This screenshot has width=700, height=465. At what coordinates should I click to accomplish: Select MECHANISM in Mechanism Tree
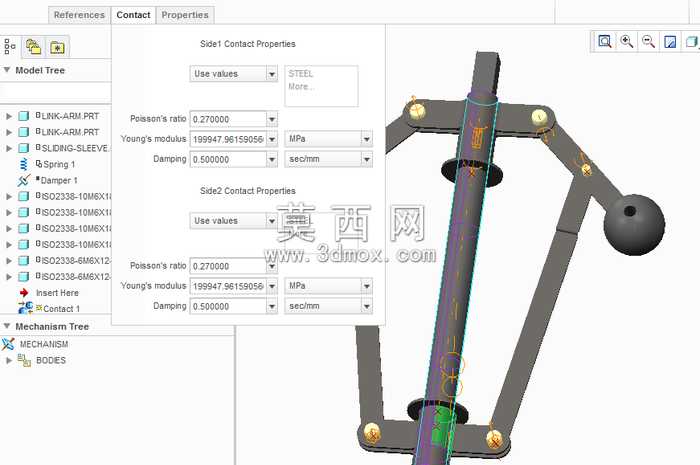tap(44, 344)
